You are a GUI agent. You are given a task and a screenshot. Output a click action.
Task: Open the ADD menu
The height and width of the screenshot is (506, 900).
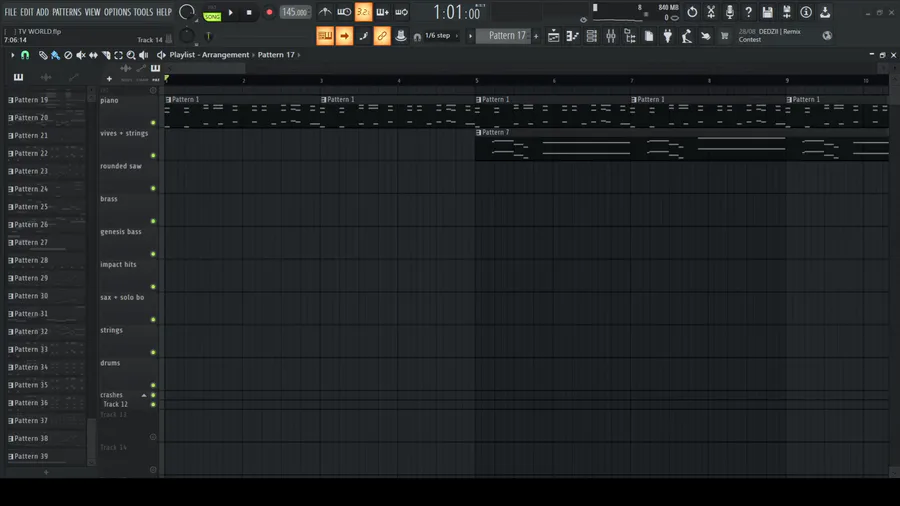point(42,12)
